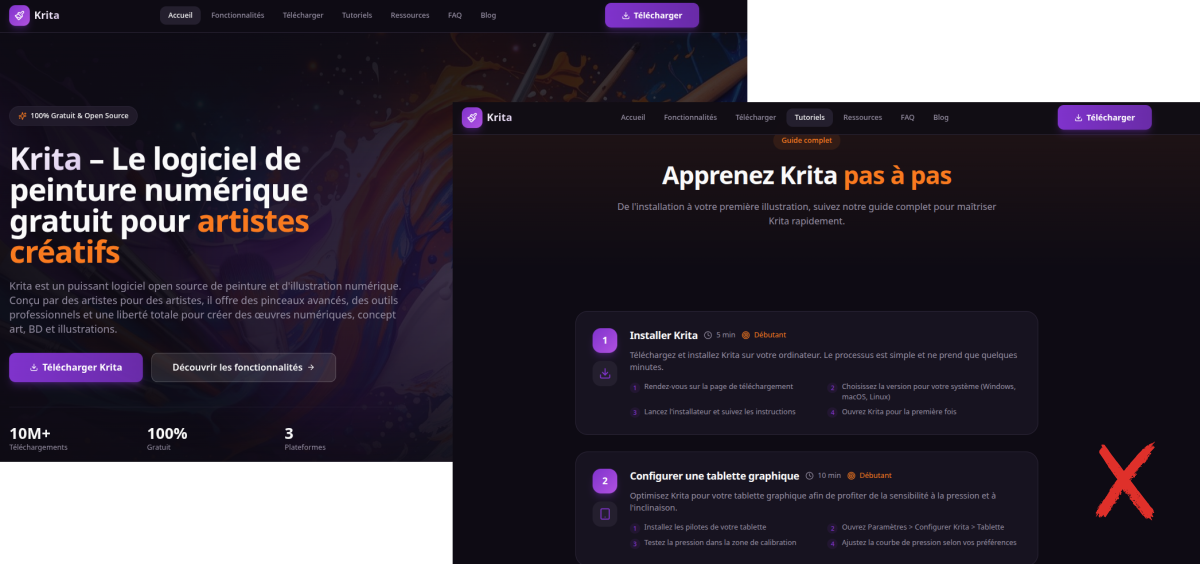1200x564 pixels.
Task: Click the '10 min' duration label
Action: (829, 476)
